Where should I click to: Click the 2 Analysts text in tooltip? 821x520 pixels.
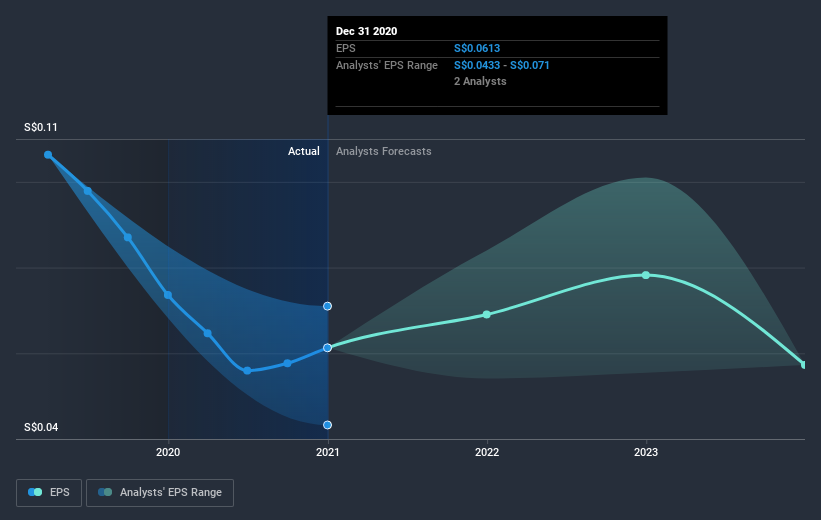(480, 81)
